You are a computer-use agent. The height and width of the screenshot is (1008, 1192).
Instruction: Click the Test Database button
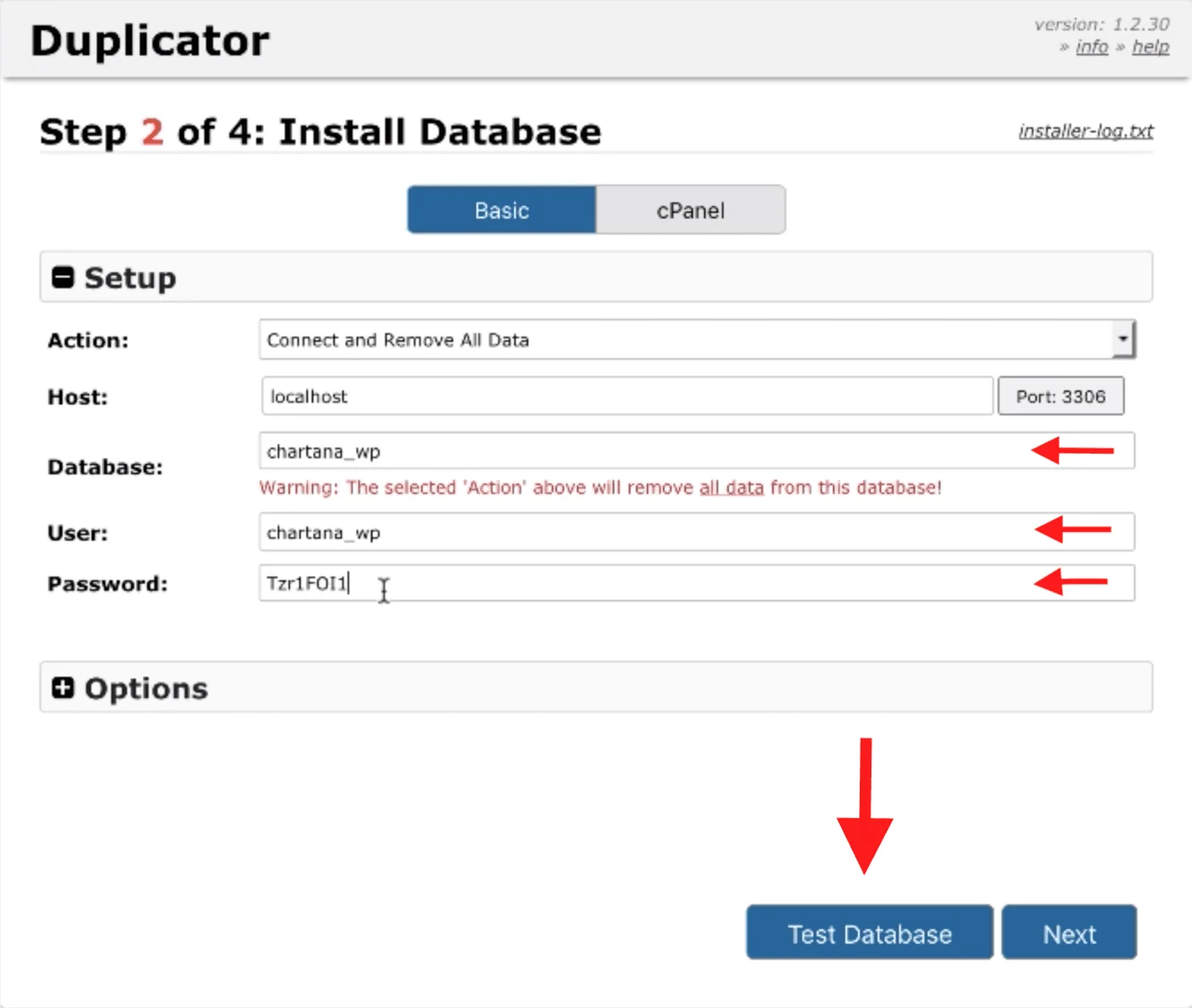pos(870,933)
